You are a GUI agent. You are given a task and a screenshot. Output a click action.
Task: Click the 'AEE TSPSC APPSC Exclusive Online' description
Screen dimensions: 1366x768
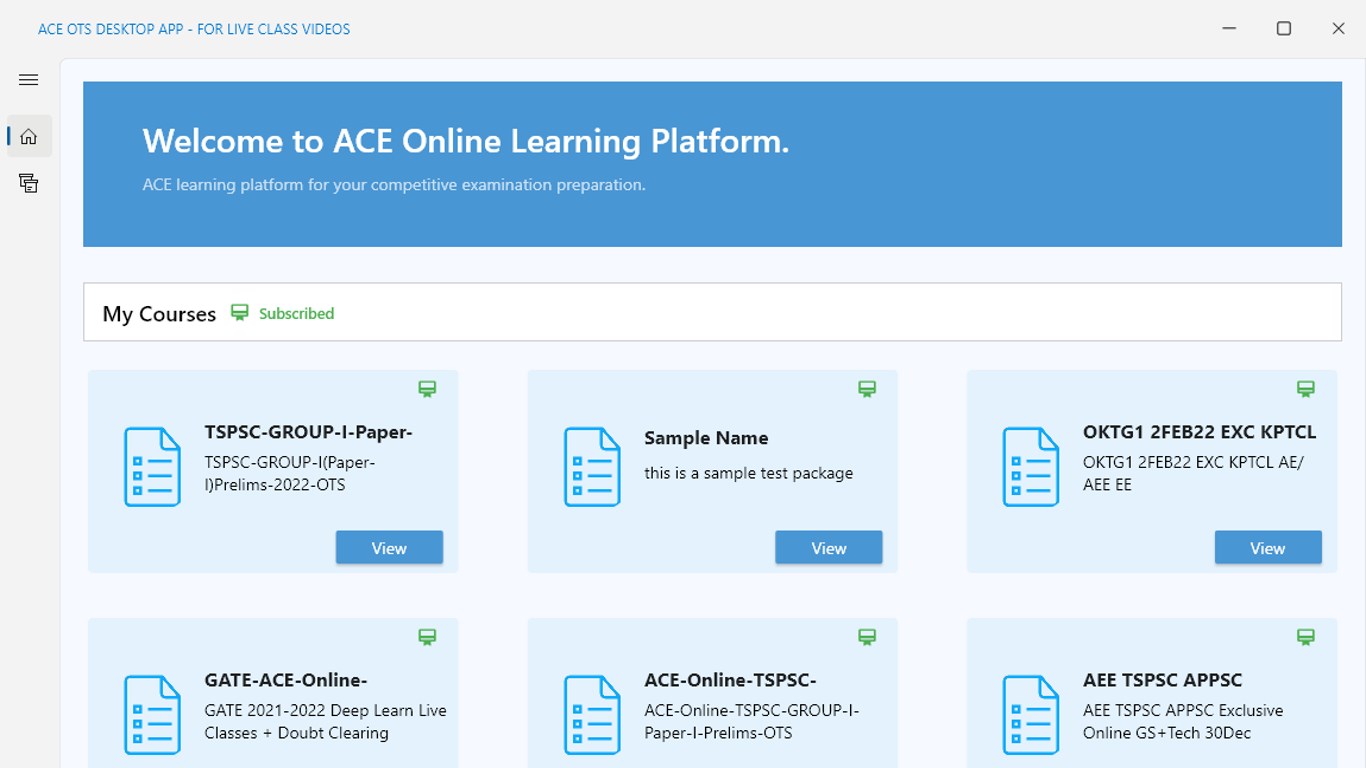pyautogui.click(x=1183, y=722)
